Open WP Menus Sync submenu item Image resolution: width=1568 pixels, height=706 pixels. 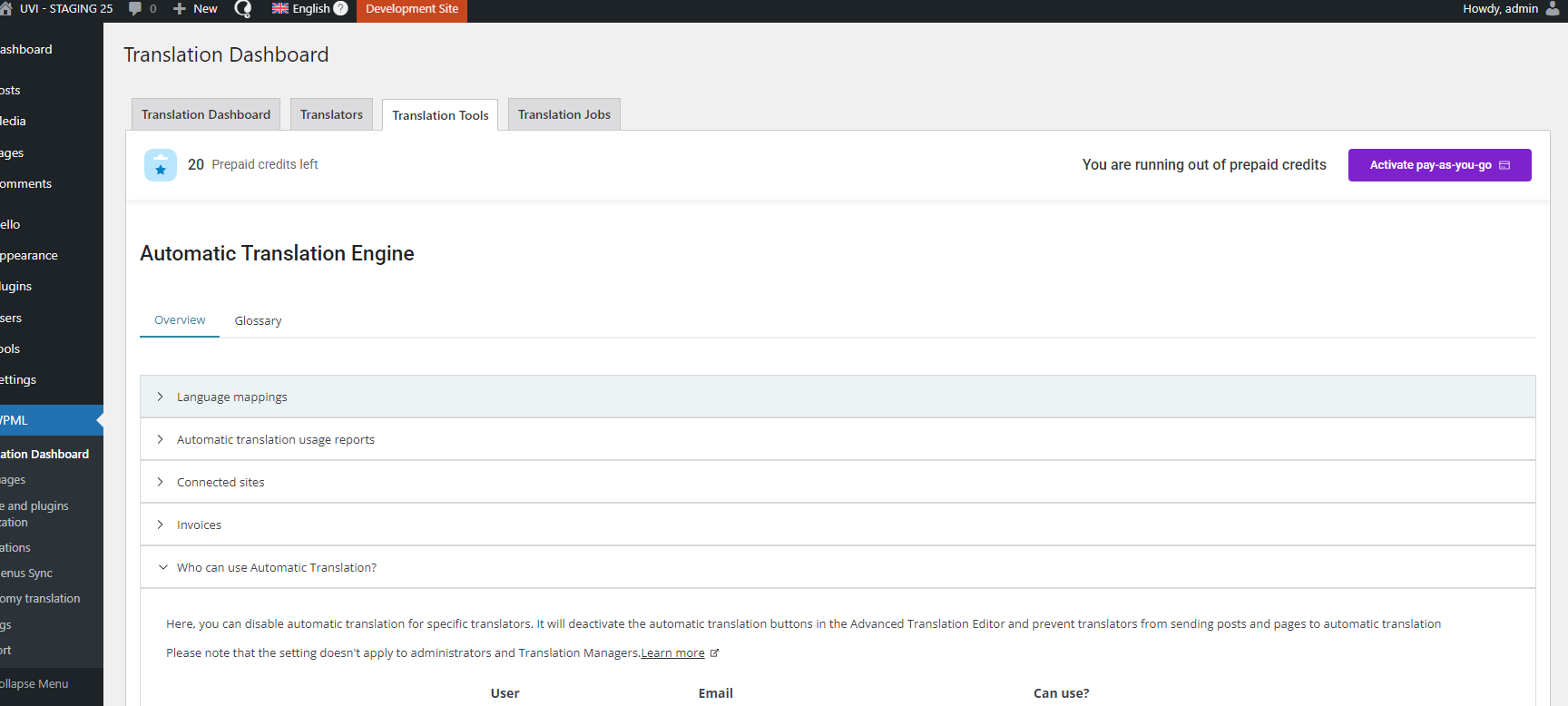52,574
